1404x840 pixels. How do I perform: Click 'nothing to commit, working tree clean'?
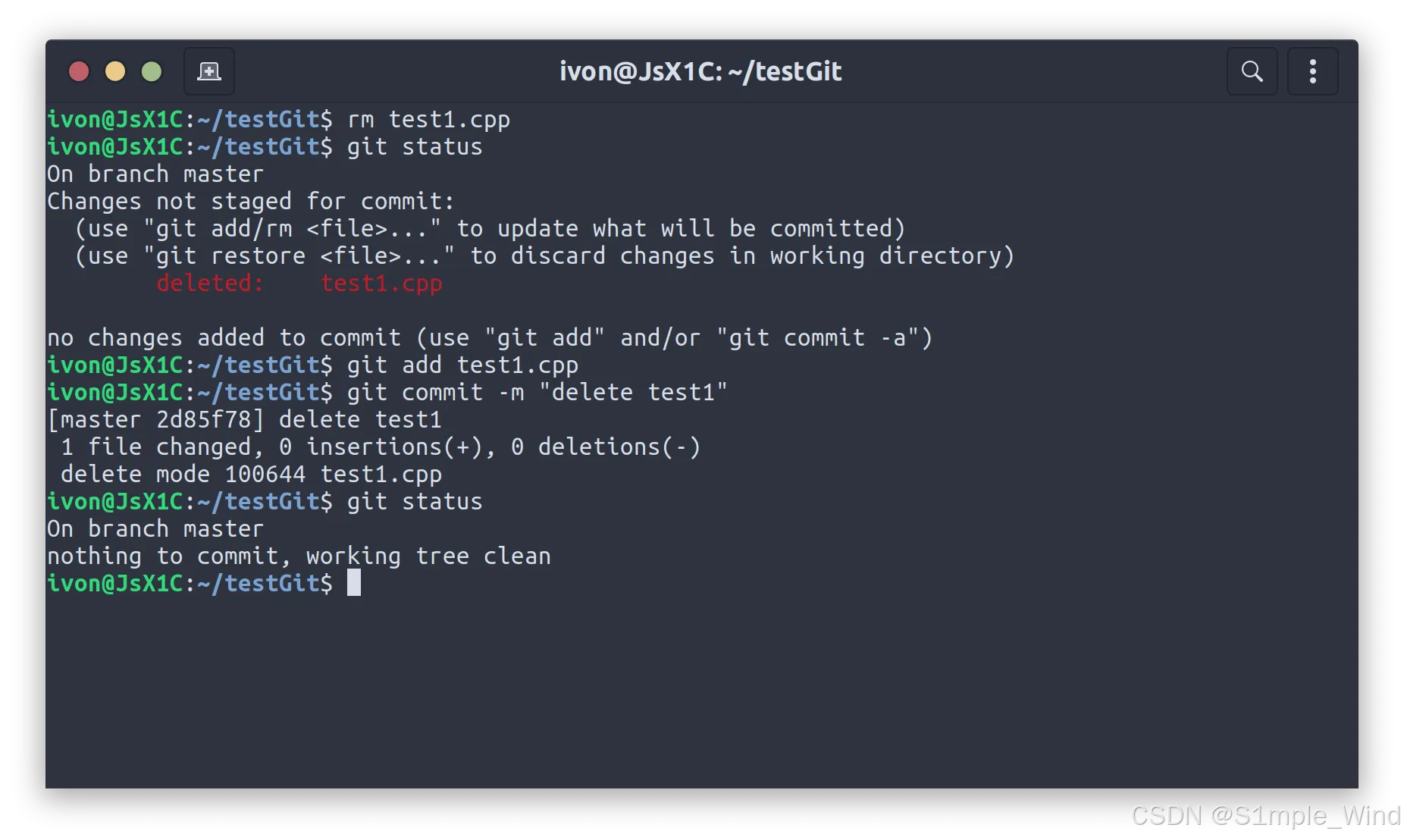pyautogui.click(x=299, y=556)
